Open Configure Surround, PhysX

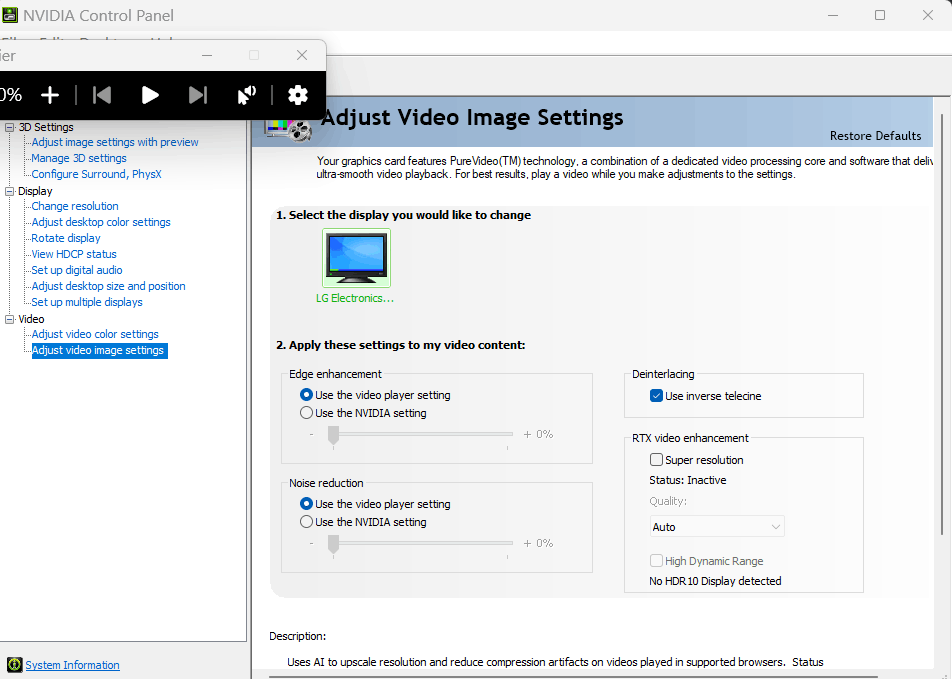click(97, 174)
